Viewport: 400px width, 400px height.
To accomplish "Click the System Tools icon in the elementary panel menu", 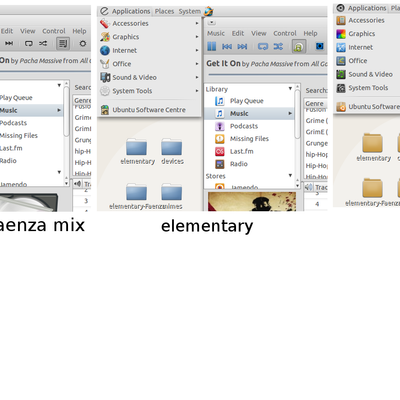I will [105, 91].
